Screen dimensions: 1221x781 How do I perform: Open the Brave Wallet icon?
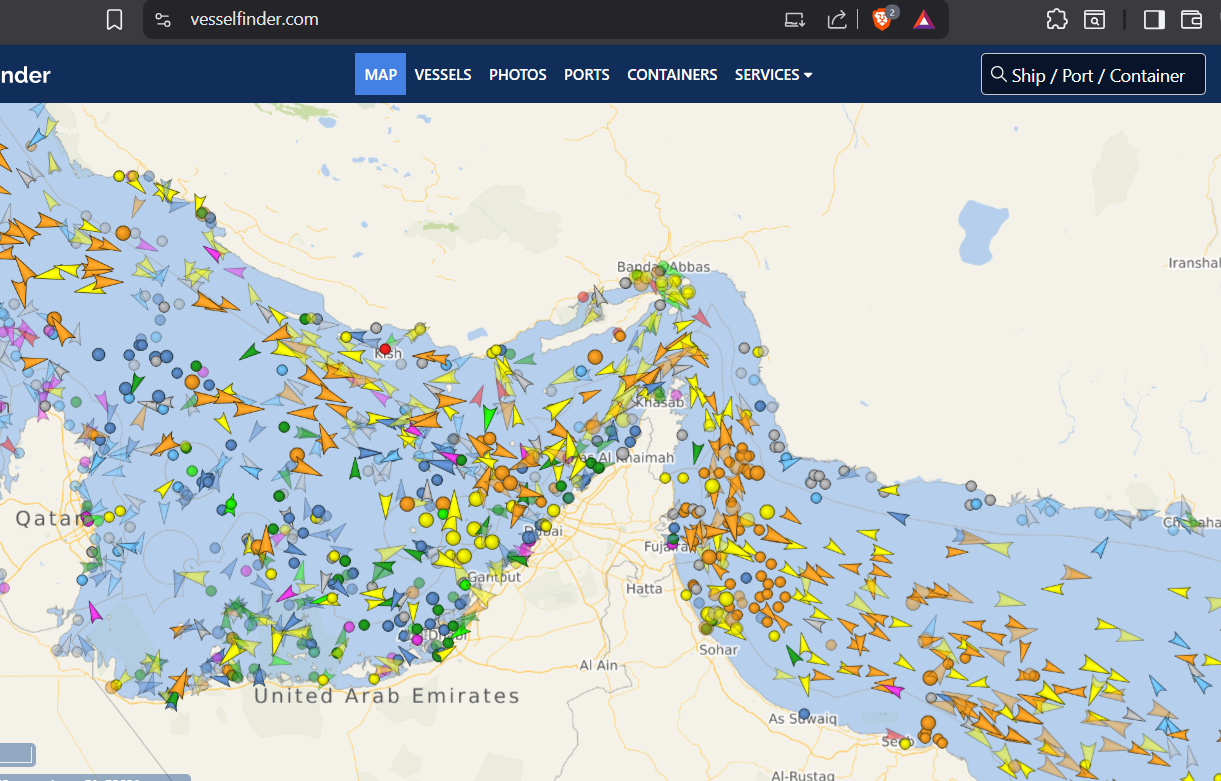(1191, 19)
